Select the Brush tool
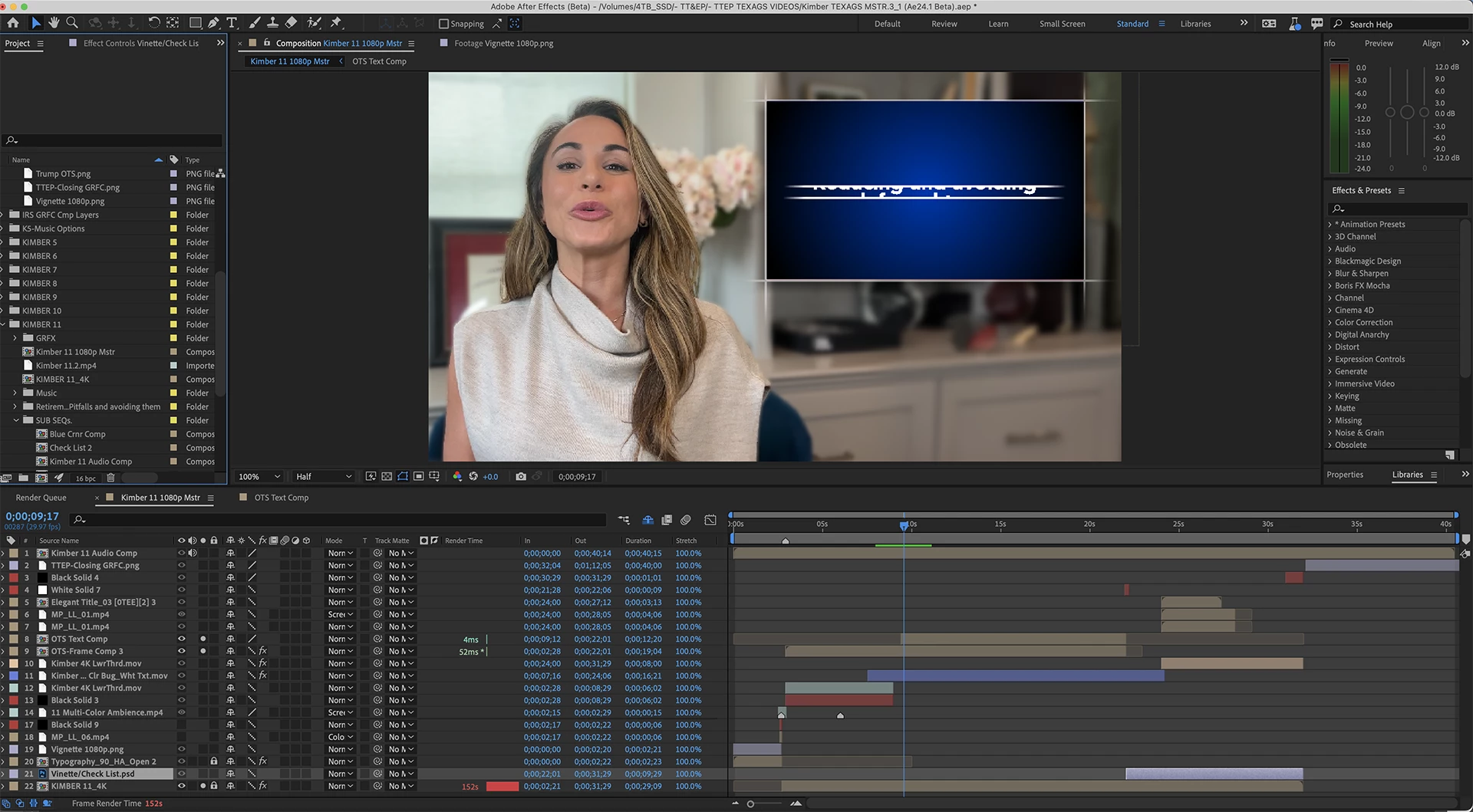The height and width of the screenshot is (812, 1473). pyautogui.click(x=255, y=23)
